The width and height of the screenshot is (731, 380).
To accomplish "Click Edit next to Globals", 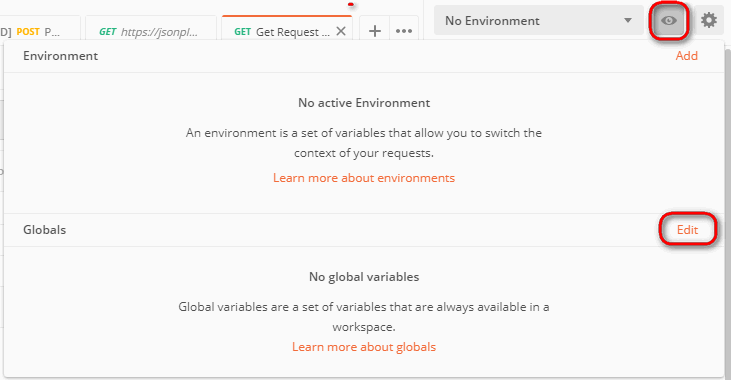I will (687, 230).
